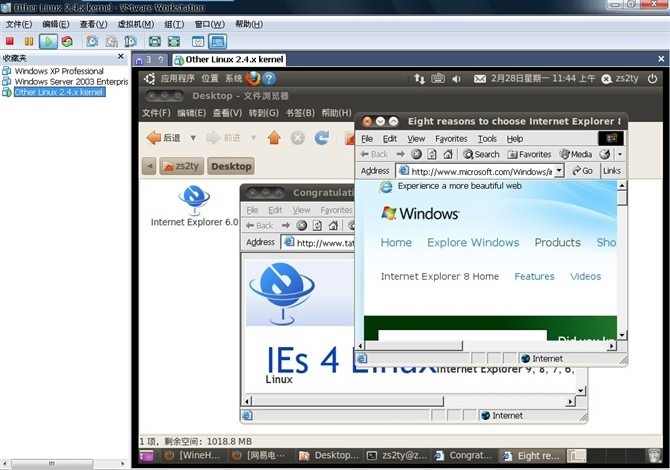670x470 pixels.
Task: Click the trash icon in bottom panel
Action: click(x=653, y=456)
